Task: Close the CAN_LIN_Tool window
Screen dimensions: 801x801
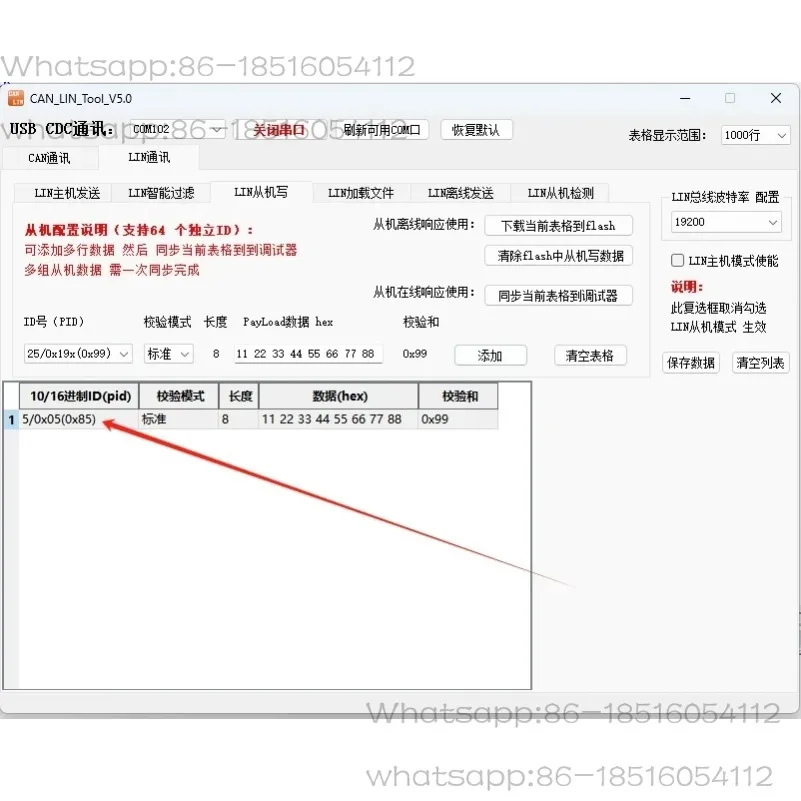Action: coord(775,98)
